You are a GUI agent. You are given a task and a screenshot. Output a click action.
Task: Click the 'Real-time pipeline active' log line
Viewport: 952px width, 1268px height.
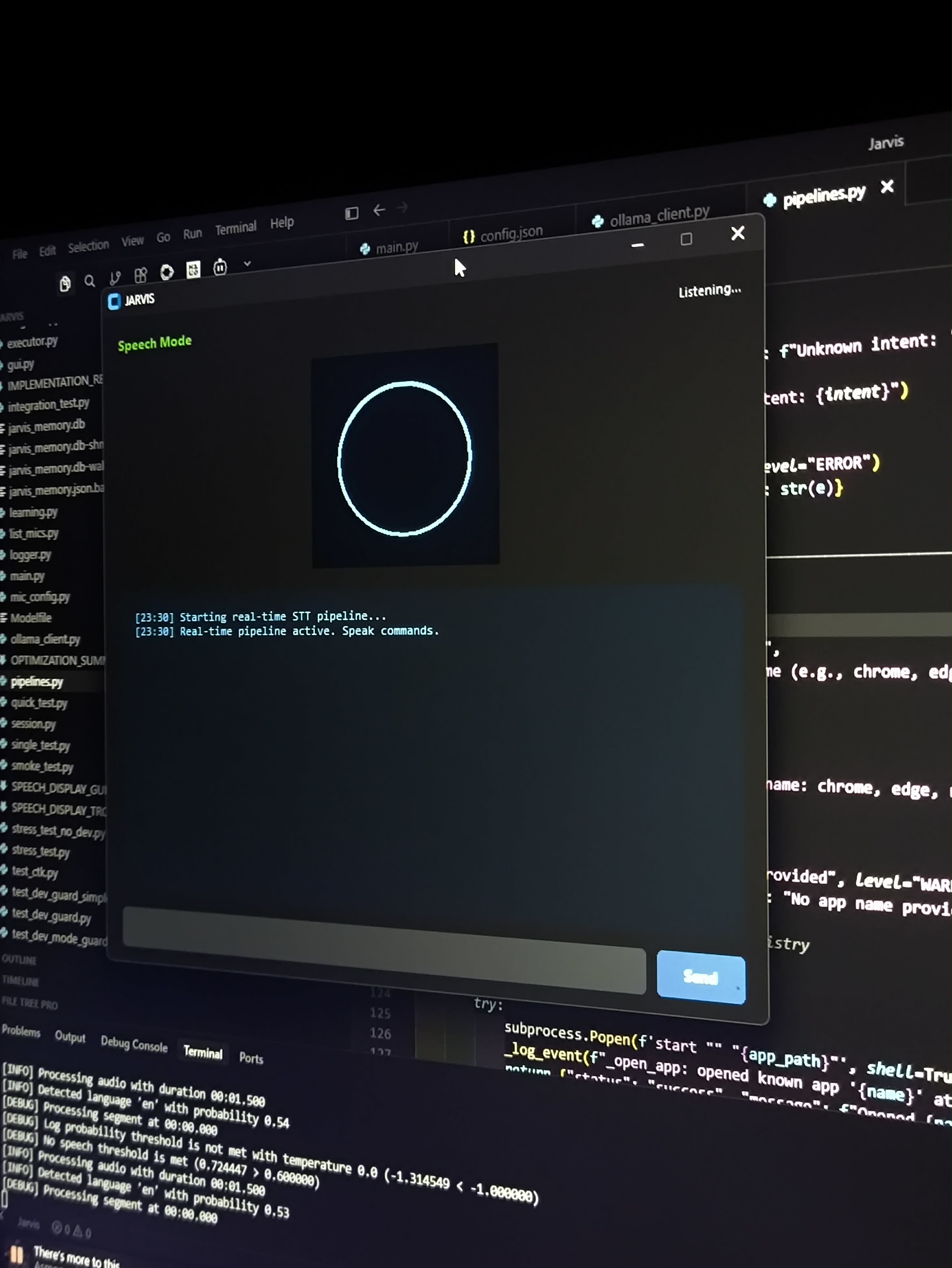click(287, 631)
